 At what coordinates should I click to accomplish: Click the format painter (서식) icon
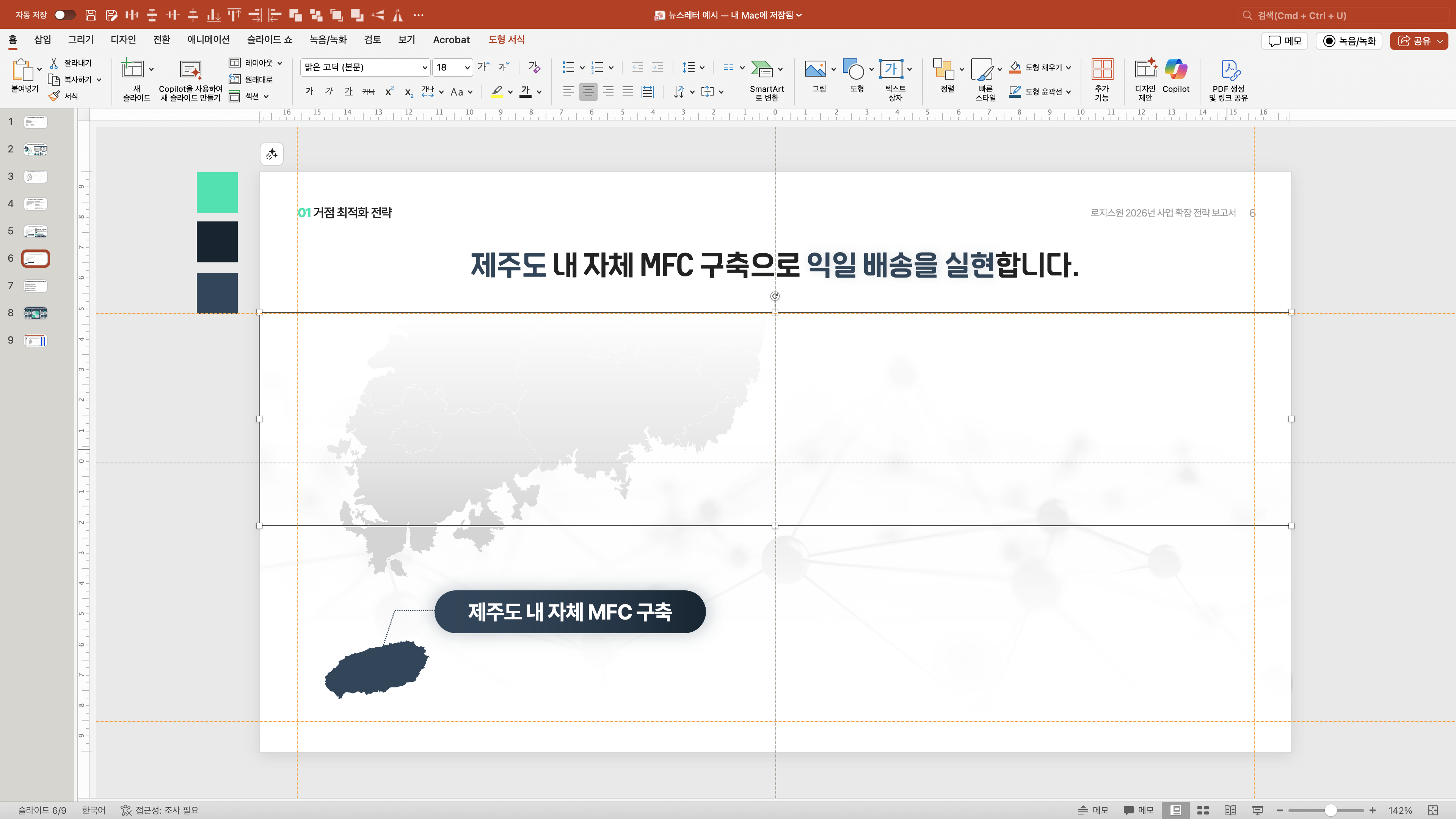(x=54, y=96)
